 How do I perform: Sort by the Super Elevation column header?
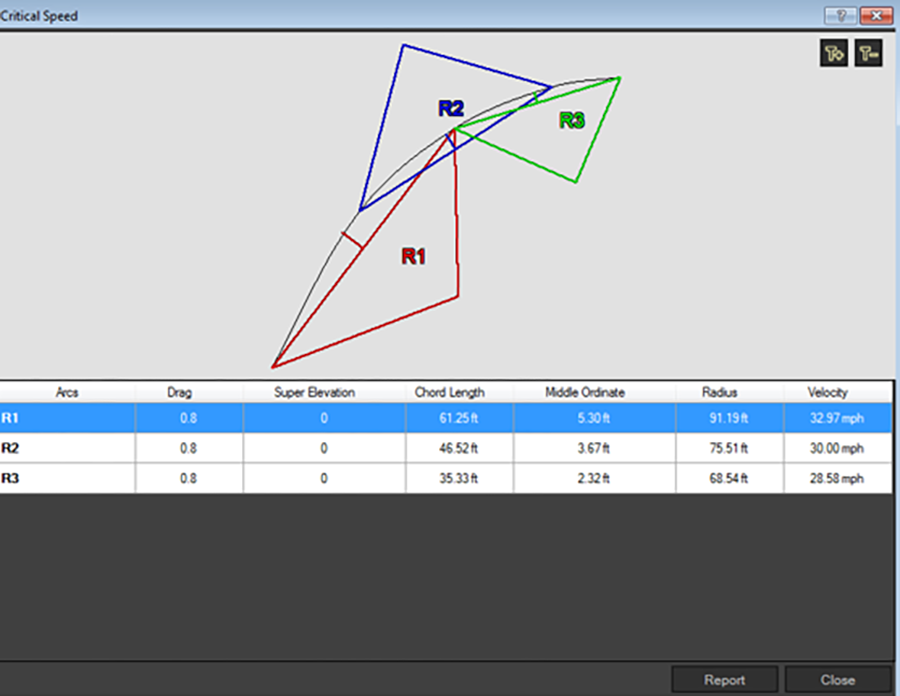[323, 392]
